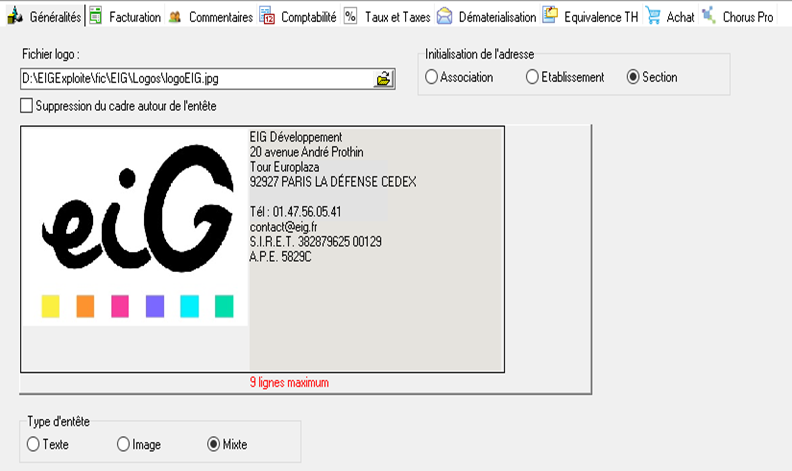Click the 'A.P.E. 5829C' line
This screenshot has height=471, width=792.
(280, 257)
